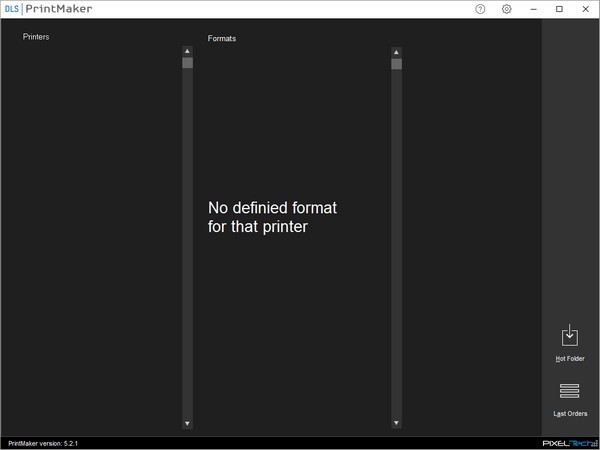Click the Hot Folder text label
This screenshot has height=450, width=600.
tap(570, 359)
